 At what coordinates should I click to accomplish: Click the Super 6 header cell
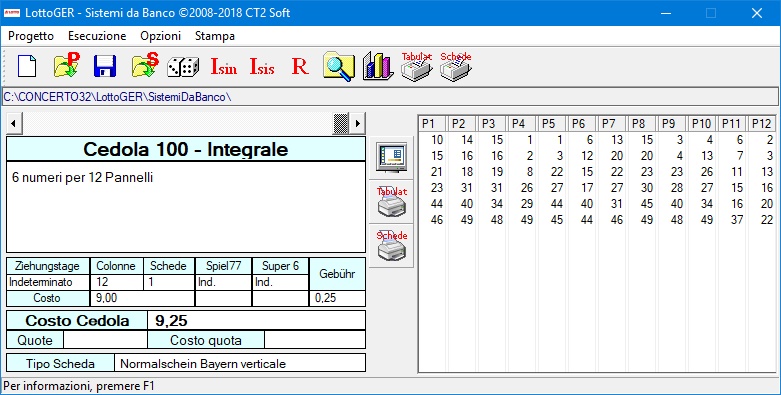pyautogui.click(x=280, y=266)
